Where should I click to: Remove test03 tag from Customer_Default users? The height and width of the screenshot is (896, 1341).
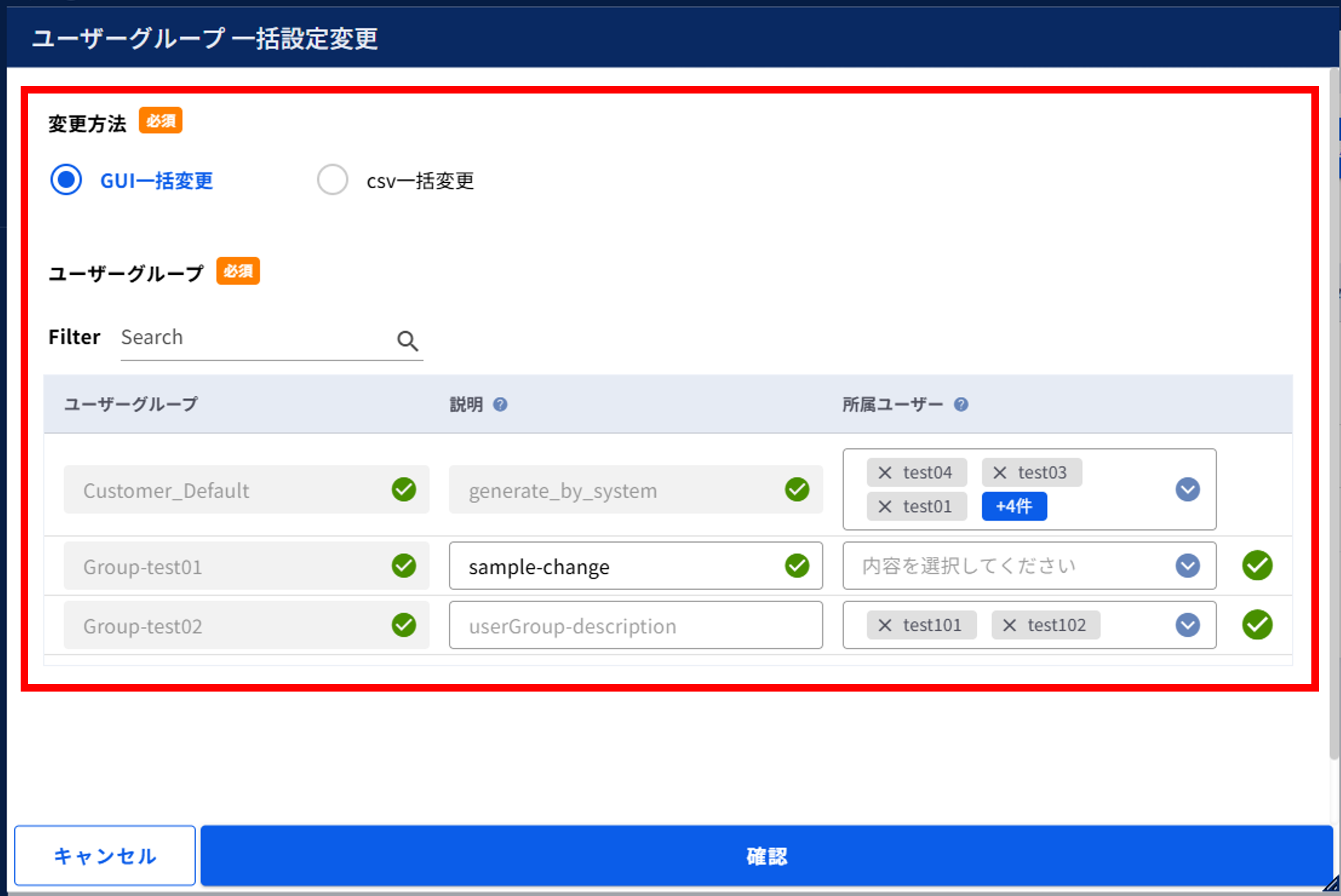coord(1000,473)
